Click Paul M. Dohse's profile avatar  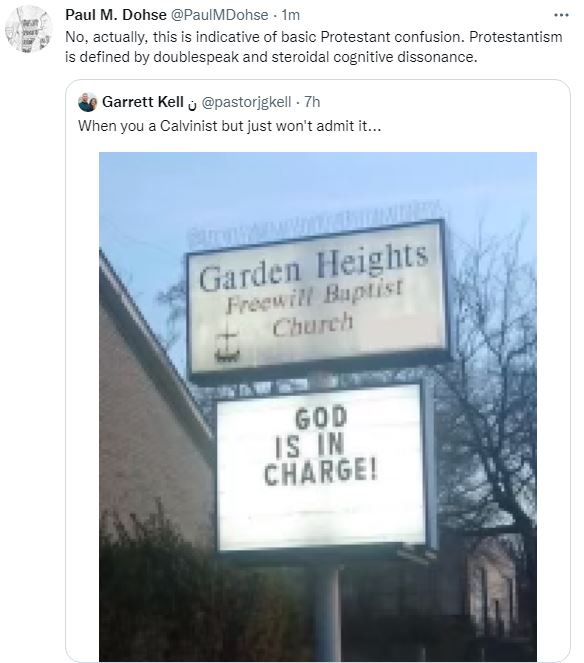coord(29,29)
